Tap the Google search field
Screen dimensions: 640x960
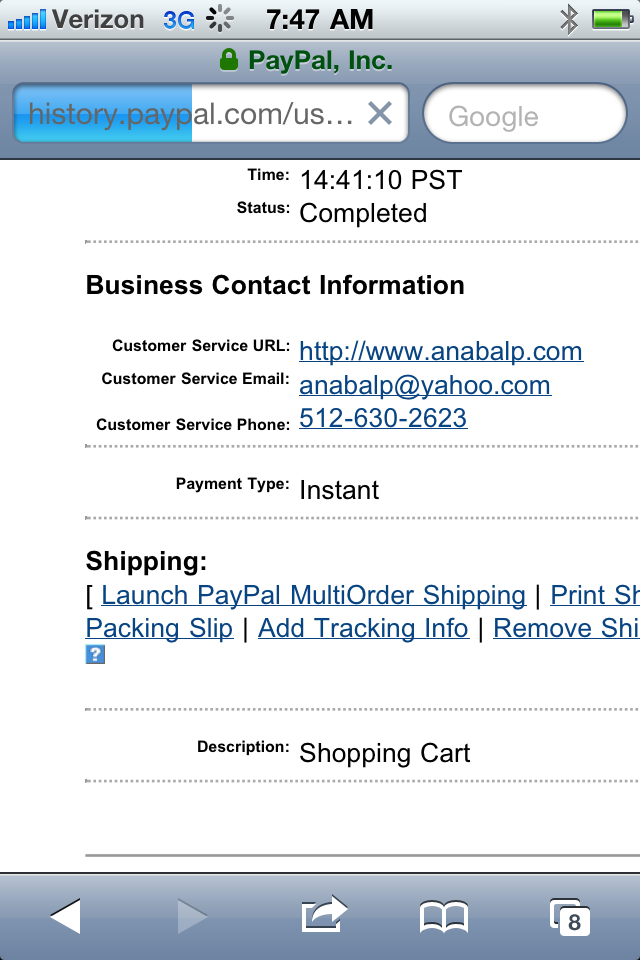click(x=524, y=116)
